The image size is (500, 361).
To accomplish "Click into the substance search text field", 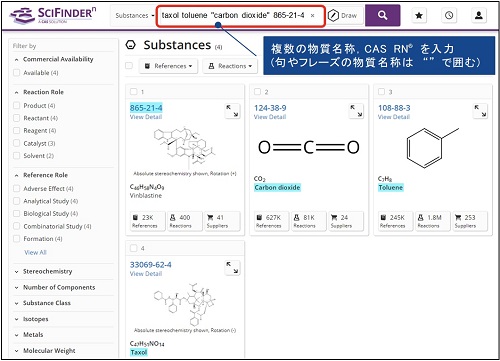I will [233, 15].
